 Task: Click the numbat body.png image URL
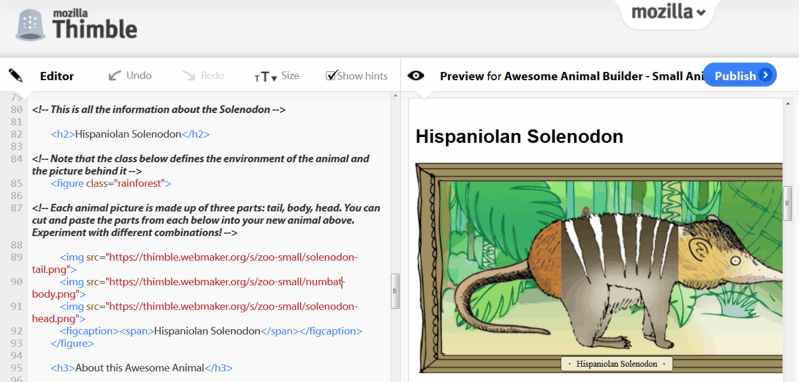click(189, 288)
